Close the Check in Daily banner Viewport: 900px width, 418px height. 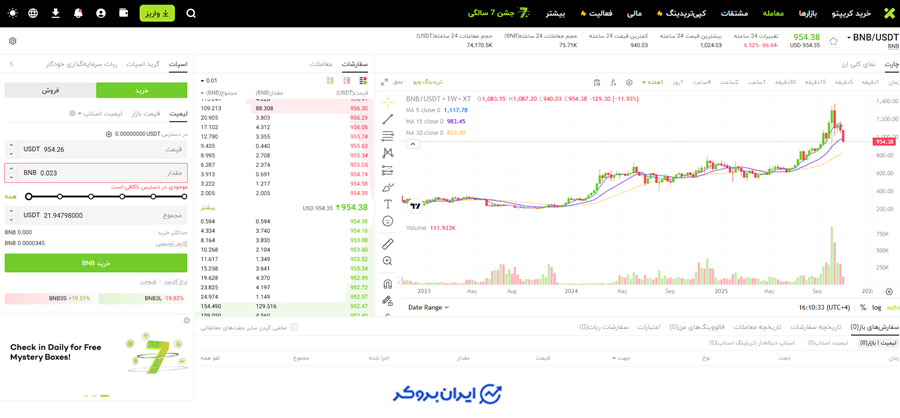187,320
